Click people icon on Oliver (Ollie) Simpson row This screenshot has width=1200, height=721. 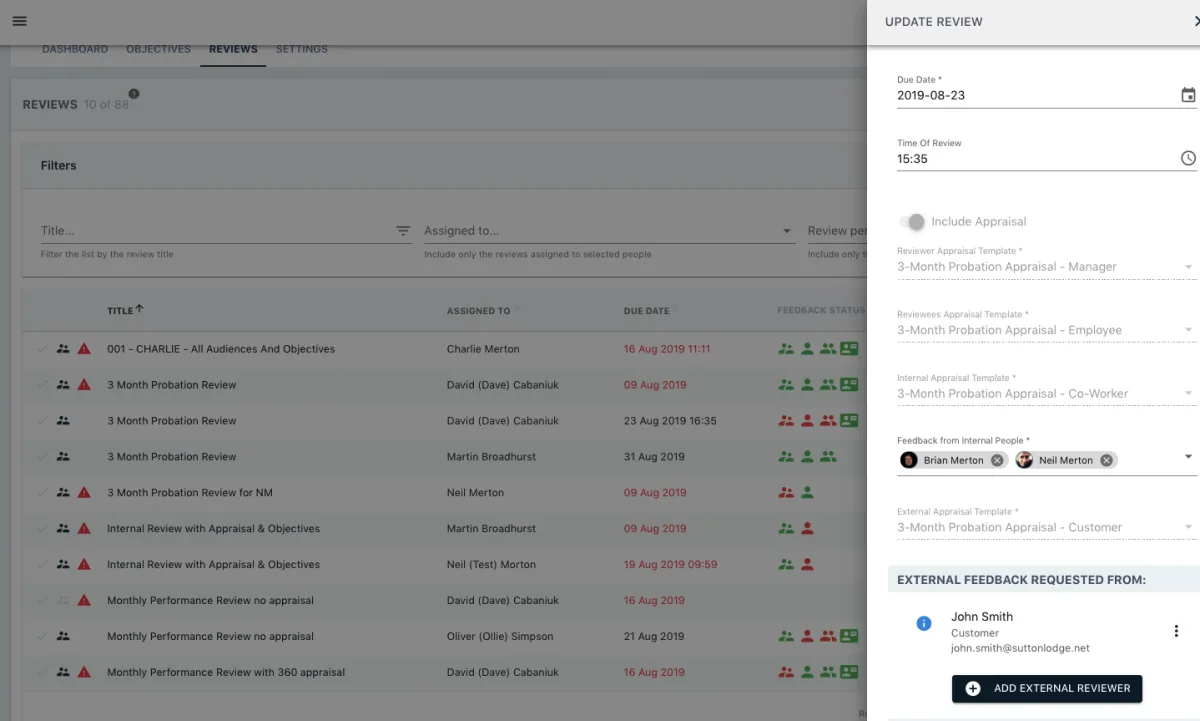coord(63,637)
